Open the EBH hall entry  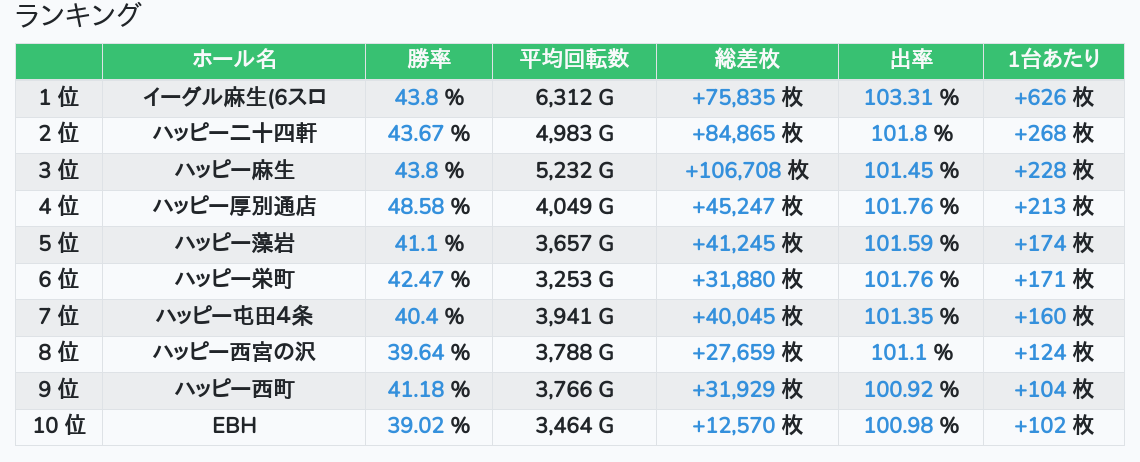234,426
